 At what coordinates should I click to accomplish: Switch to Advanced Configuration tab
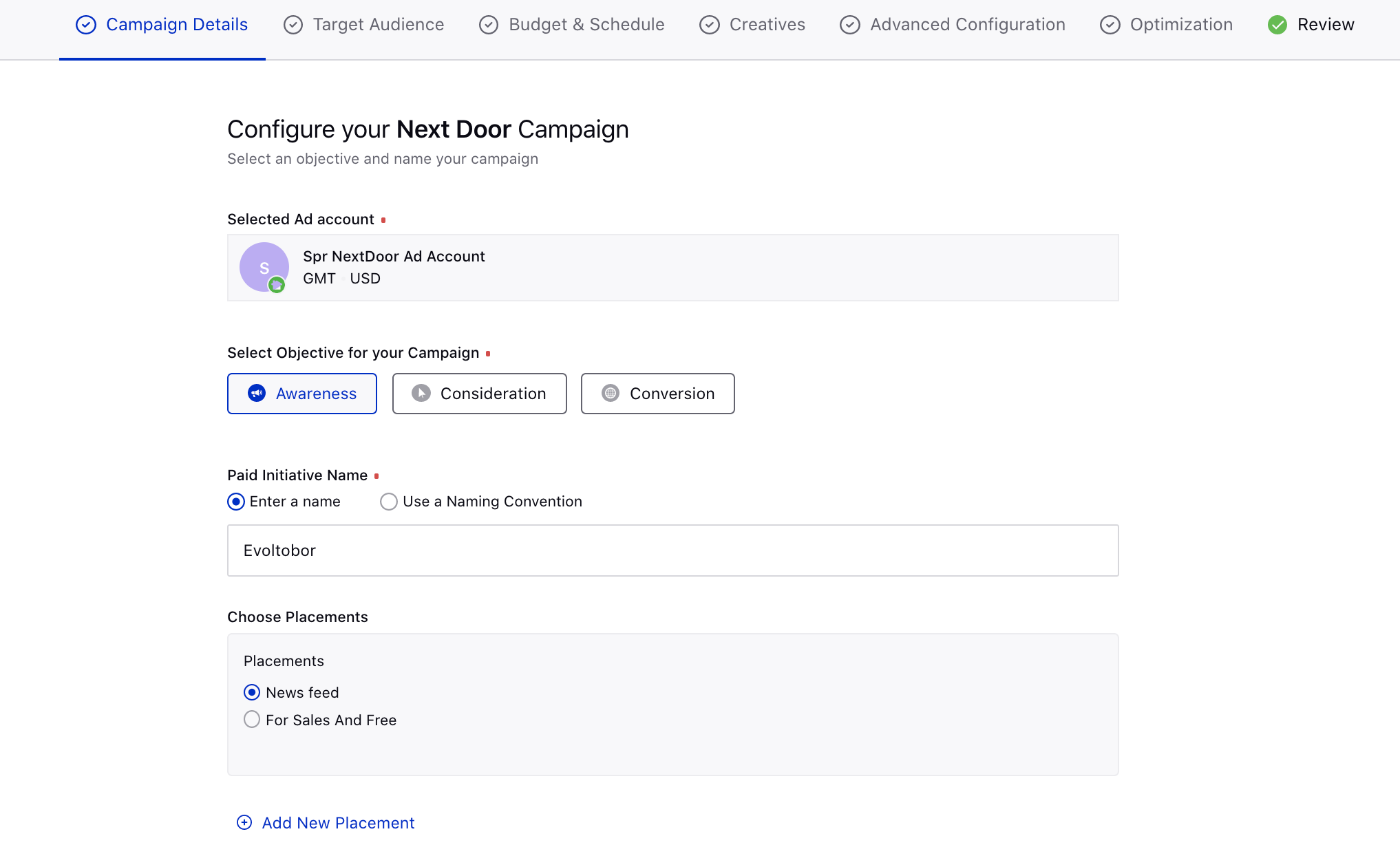(x=953, y=25)
